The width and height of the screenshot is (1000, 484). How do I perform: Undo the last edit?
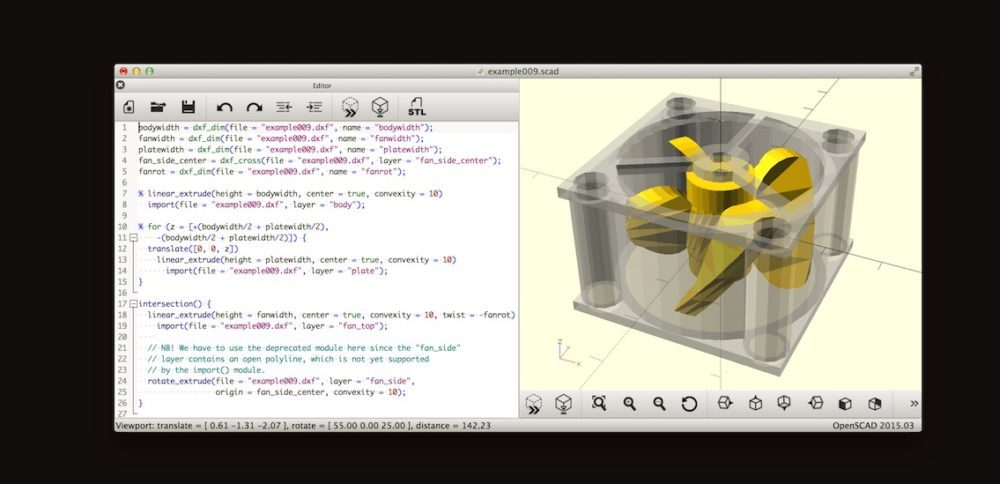224,106
